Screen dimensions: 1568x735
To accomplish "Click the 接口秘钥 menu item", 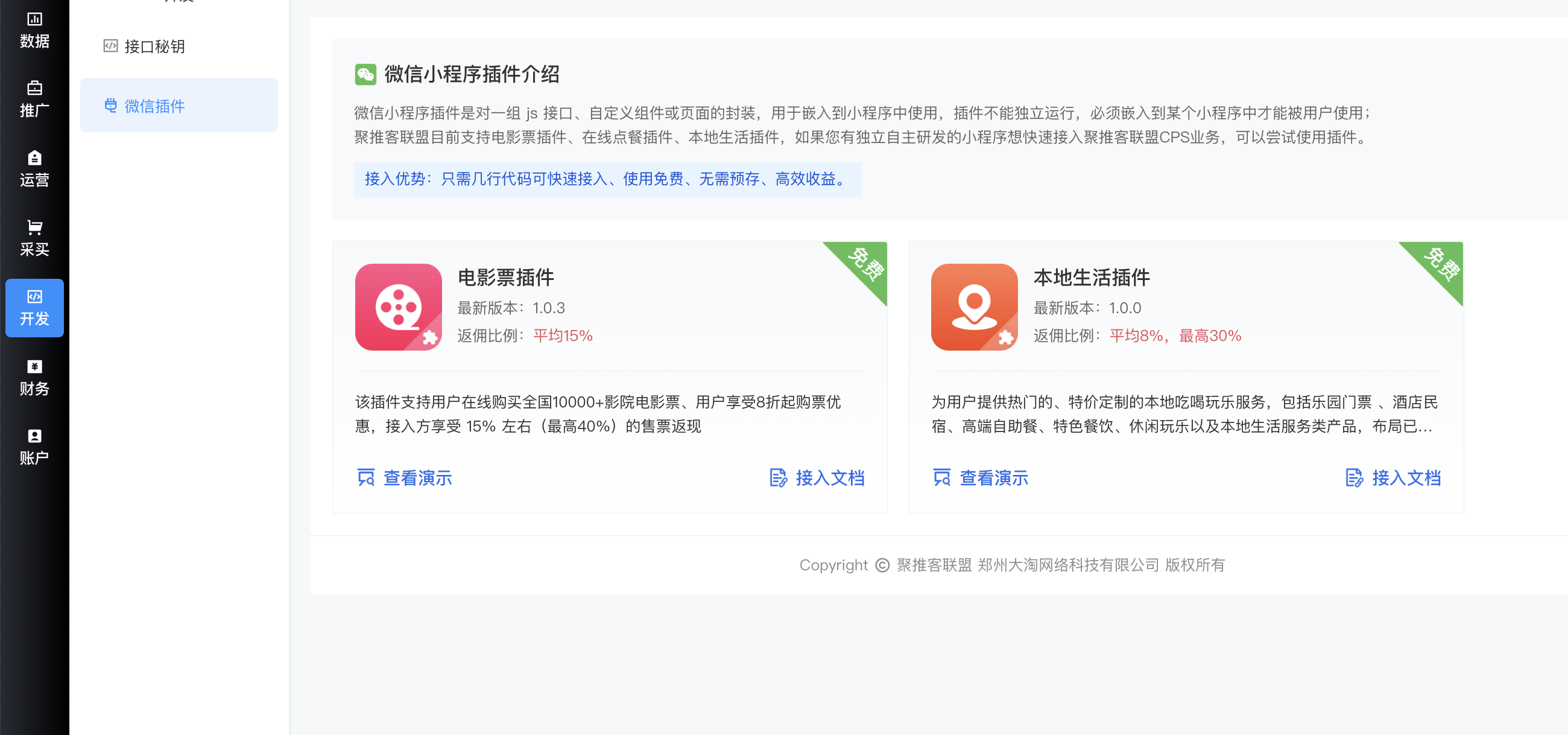I will [x=154, y=46].
